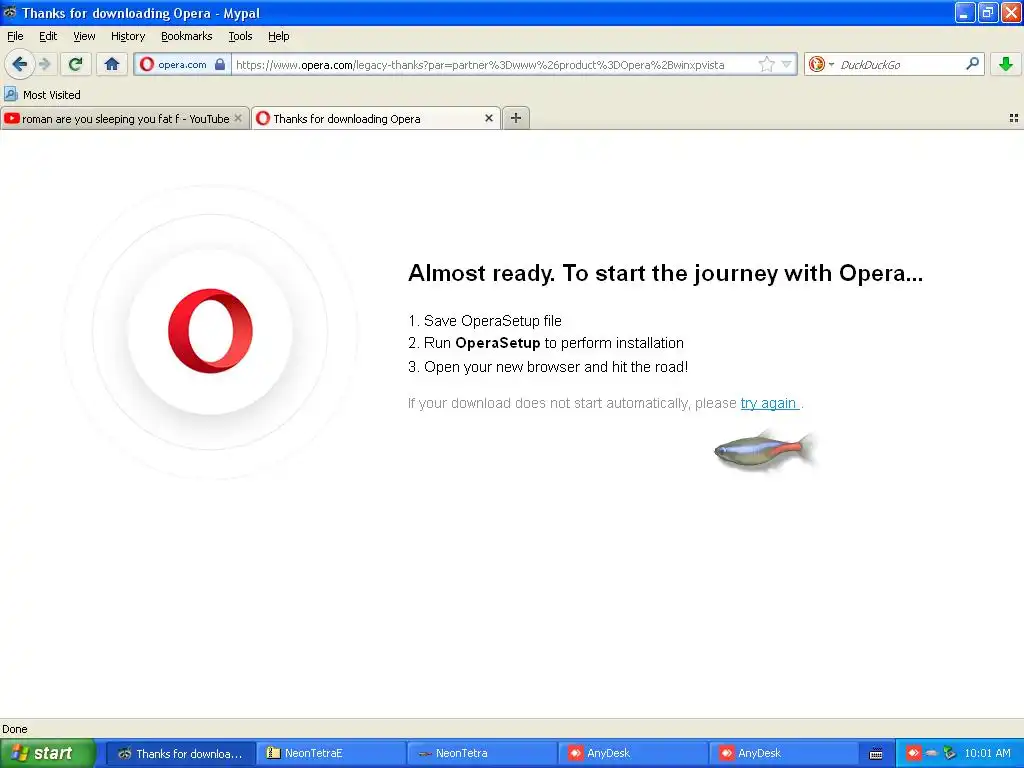
Task: Close the Thanks for downloading Opera tab
Action: coord(488,118)
